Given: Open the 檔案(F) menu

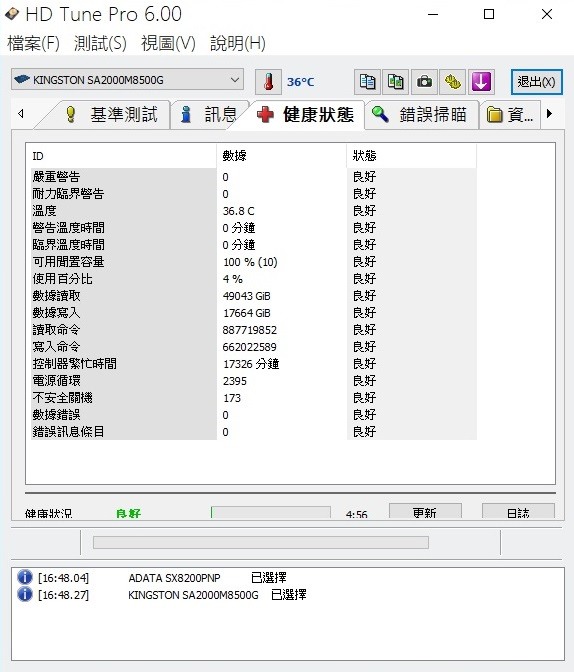Looking at the screenshot, I should [x=33, y=43].
